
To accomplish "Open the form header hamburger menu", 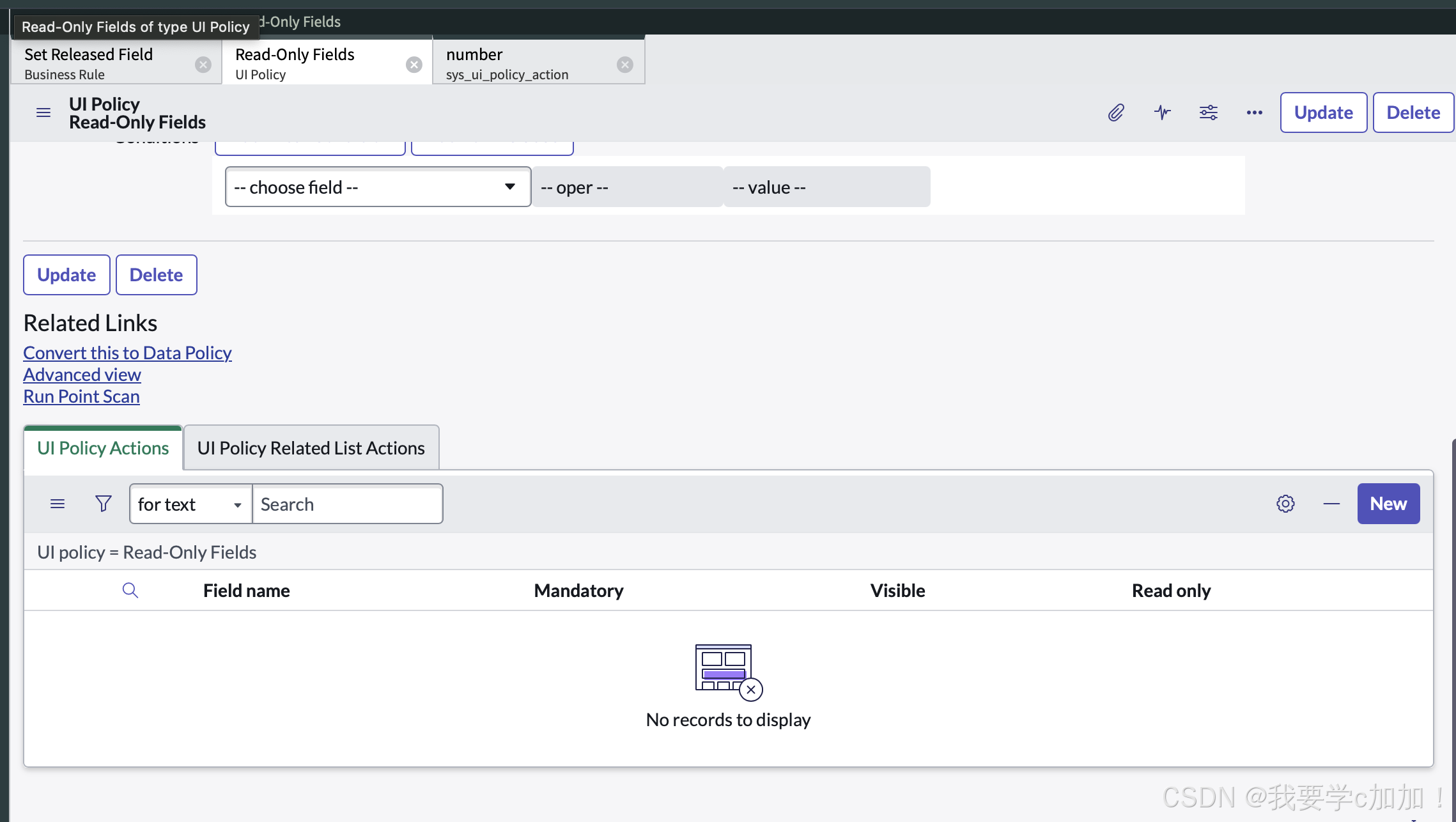I will click(x=43, y=112).
